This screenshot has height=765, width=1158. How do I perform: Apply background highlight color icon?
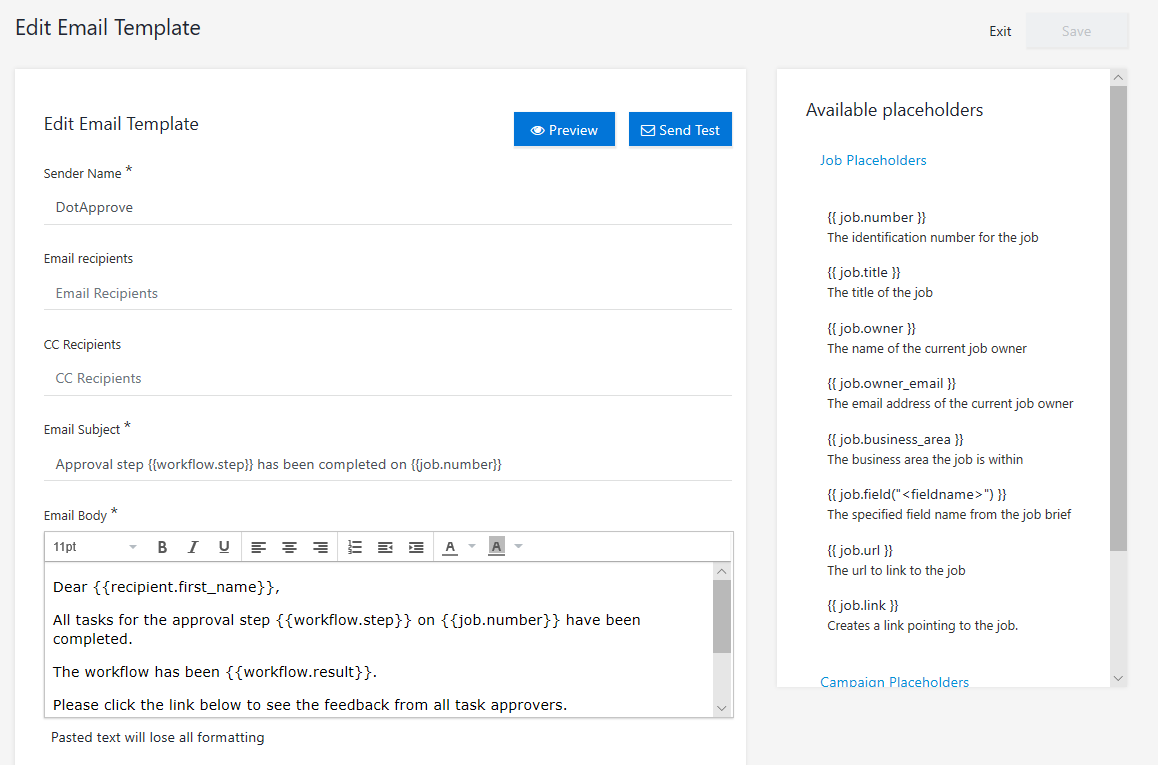tap(496, 547)
